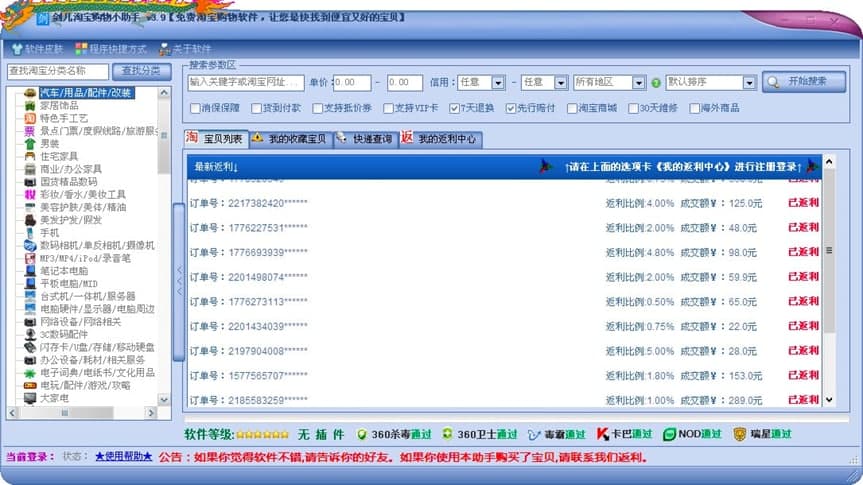863x485 pixels.
Task: Click the keyword or Taobao URL input
Action: click(245, 83)
